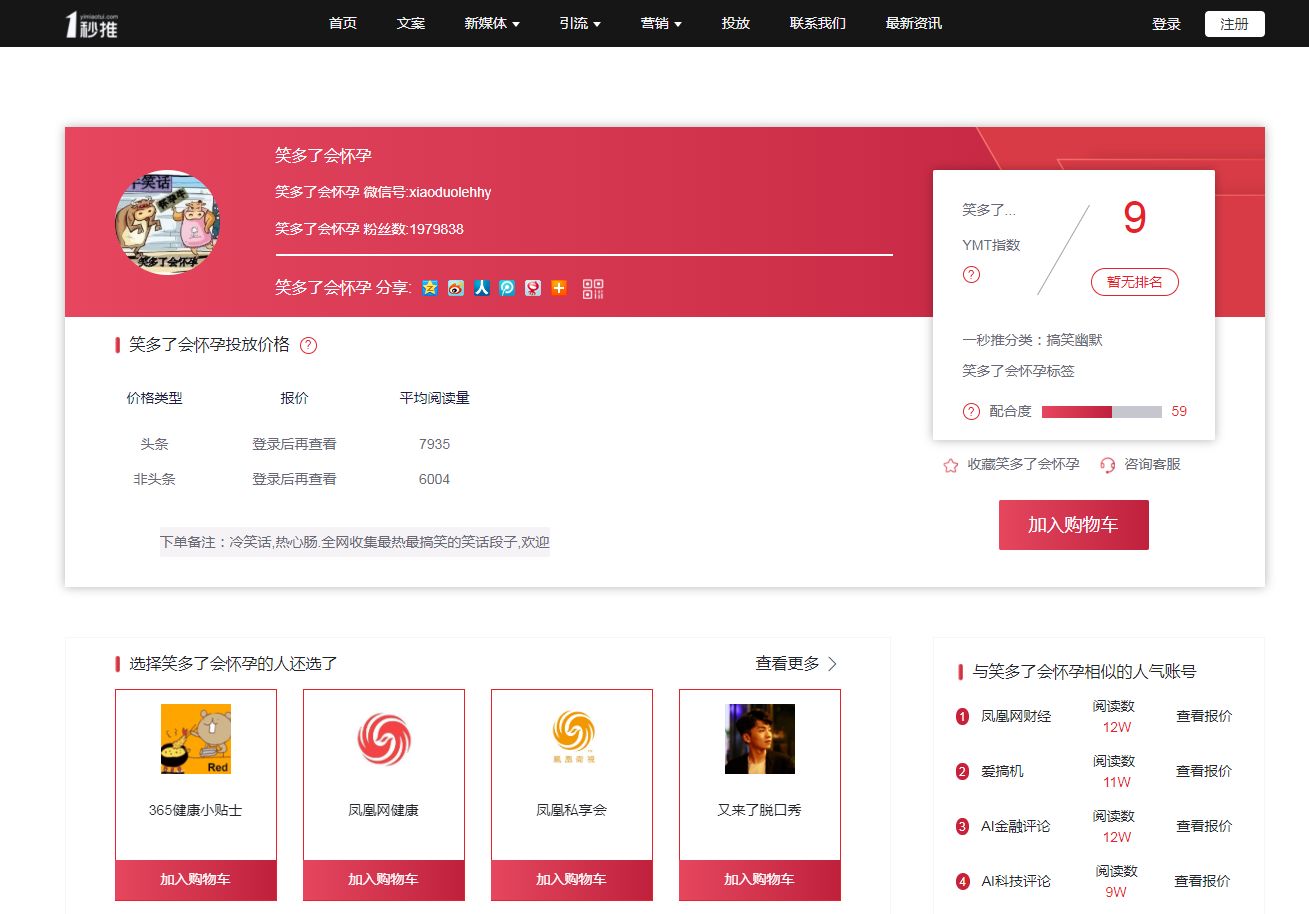Go to 首页 in the navigation
This screenshot has width=1309, height=914.
point(343,23)
